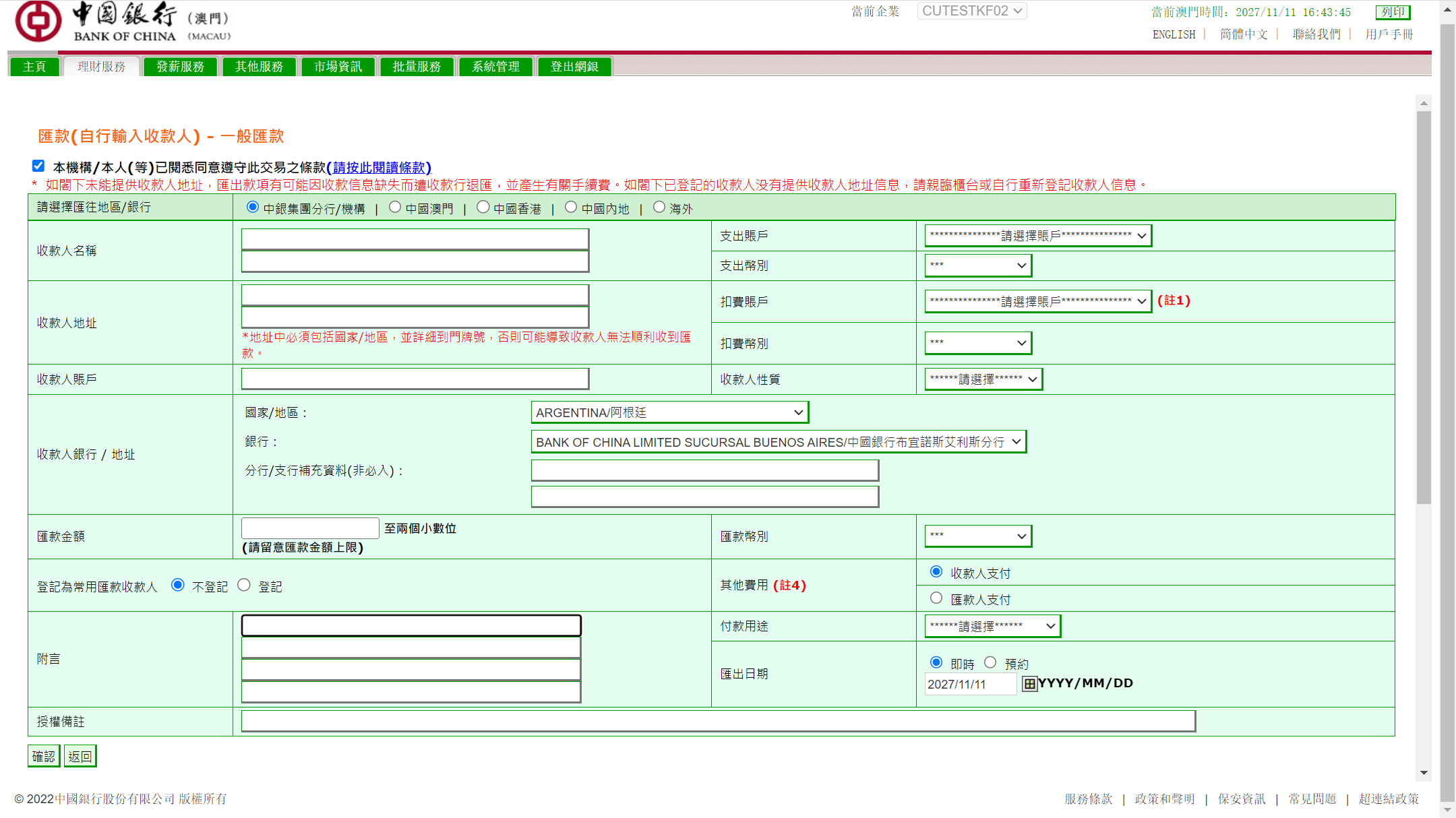Open the 保安資訊 footer link
1456x818 pixels.
click(1242, 799)
